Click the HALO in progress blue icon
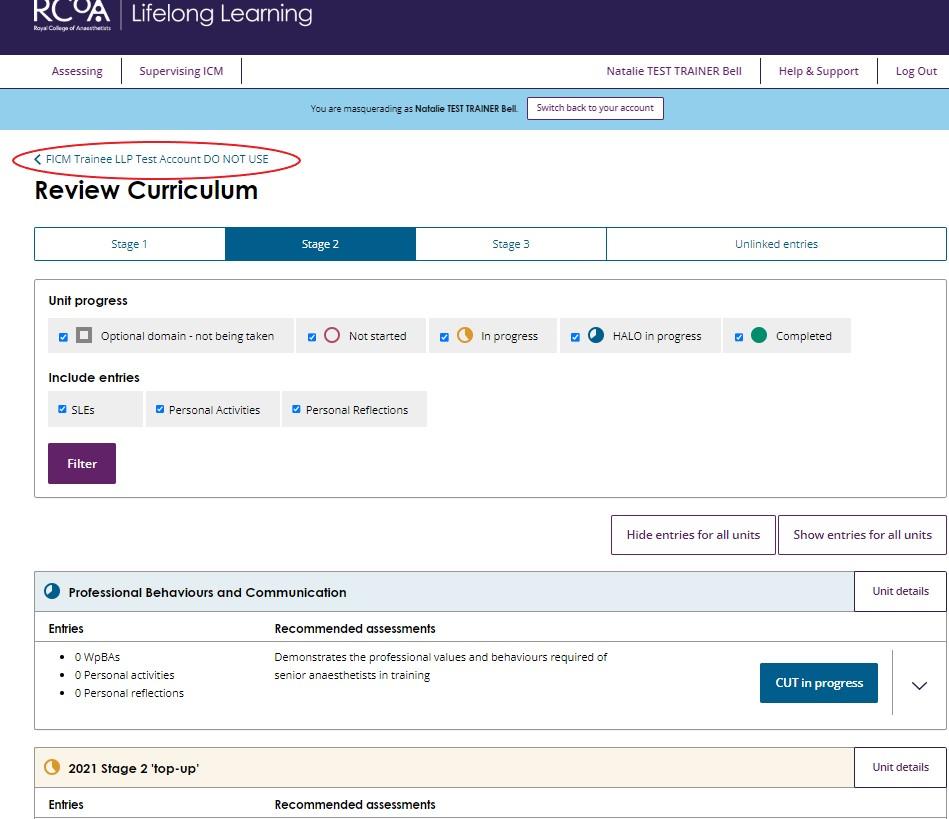 coord(596,336)
